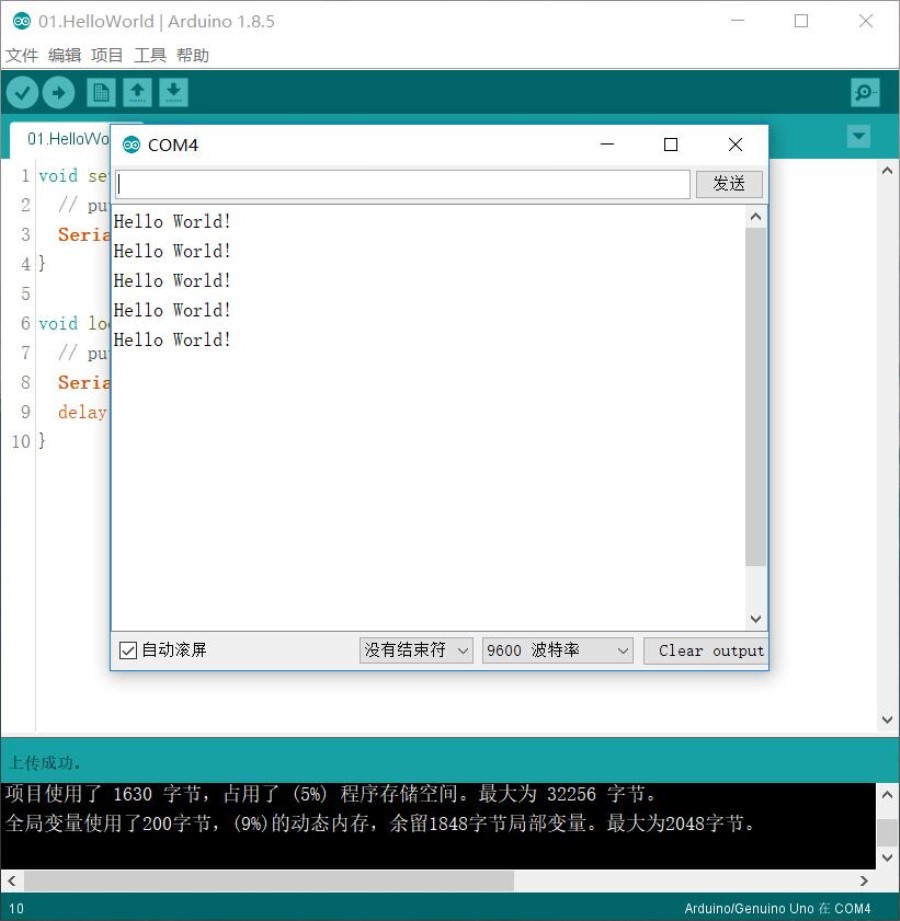Click Arduino/Genuino Uno 在 COM4 status text
Image resolution: width=900 pixels, height=921 pixels.
pyautogui.click(x=777, y=908)
